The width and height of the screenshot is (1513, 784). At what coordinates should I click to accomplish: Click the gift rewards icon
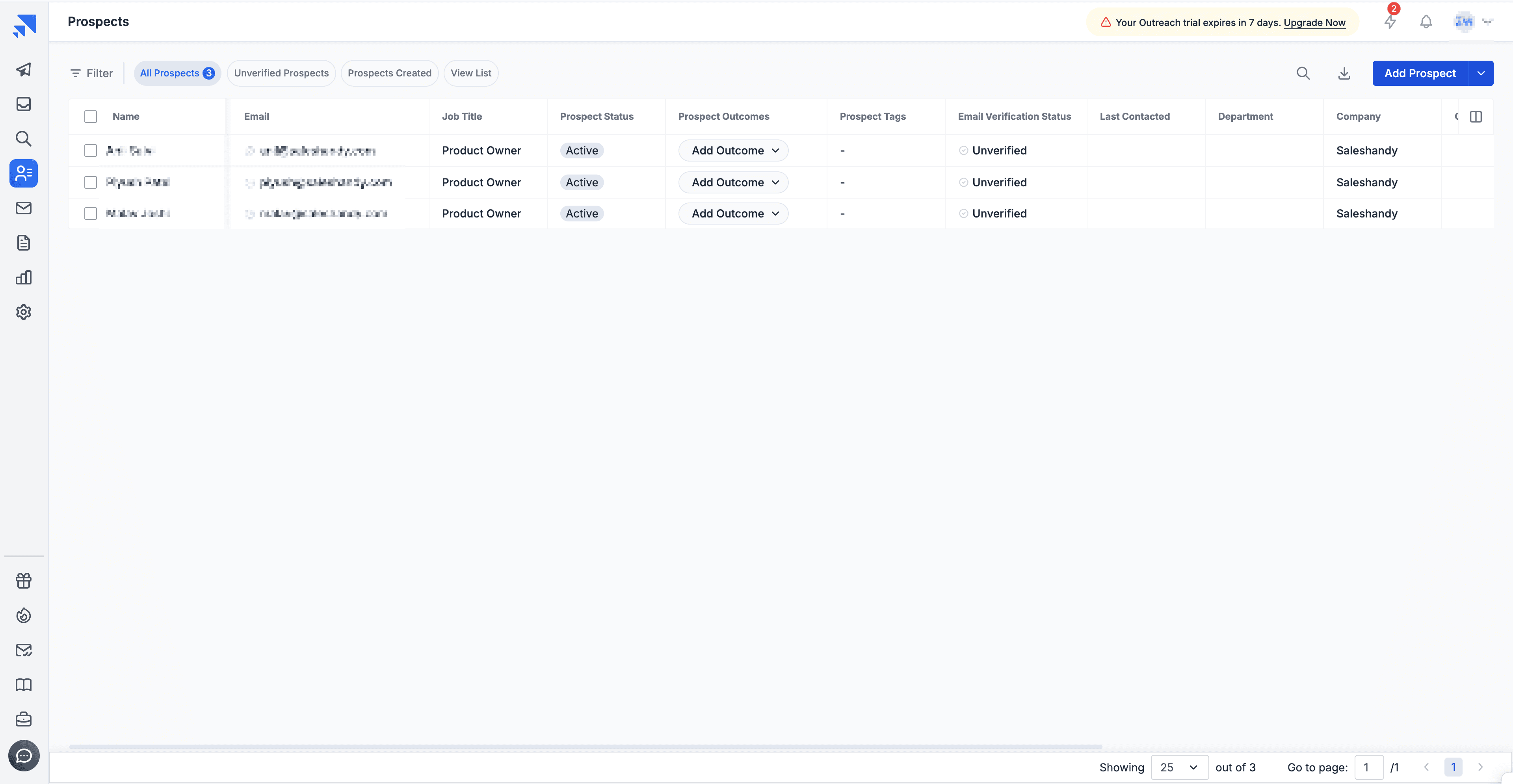click(x=24, y=581)
